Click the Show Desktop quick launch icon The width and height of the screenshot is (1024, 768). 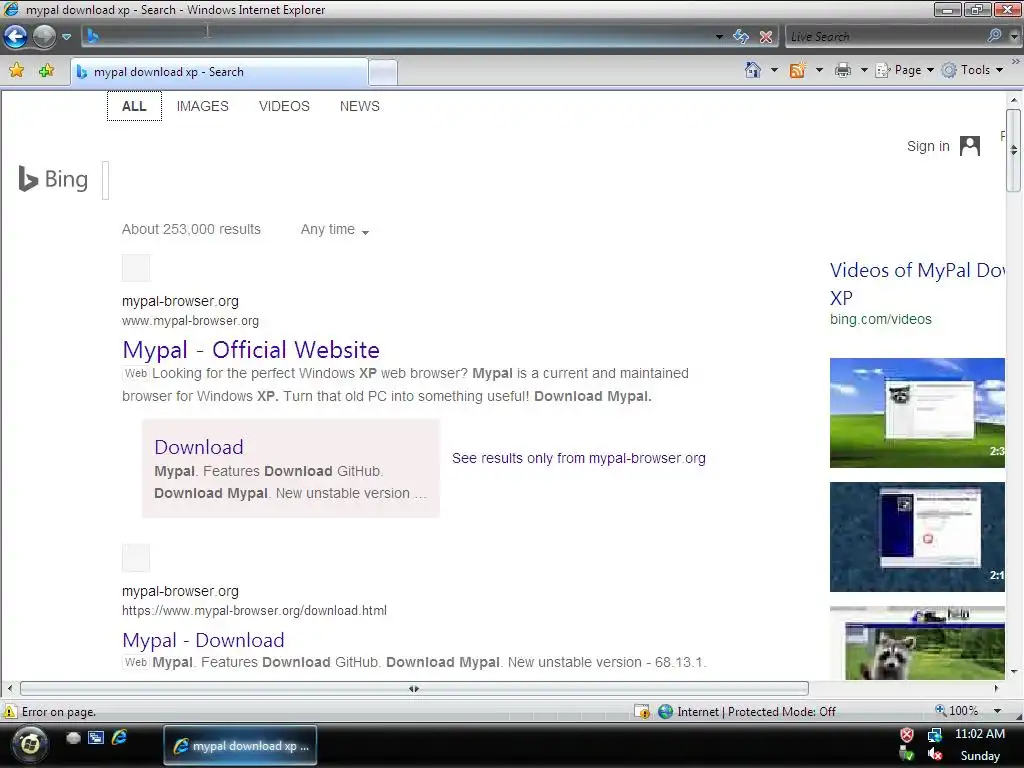pos(73,738)
